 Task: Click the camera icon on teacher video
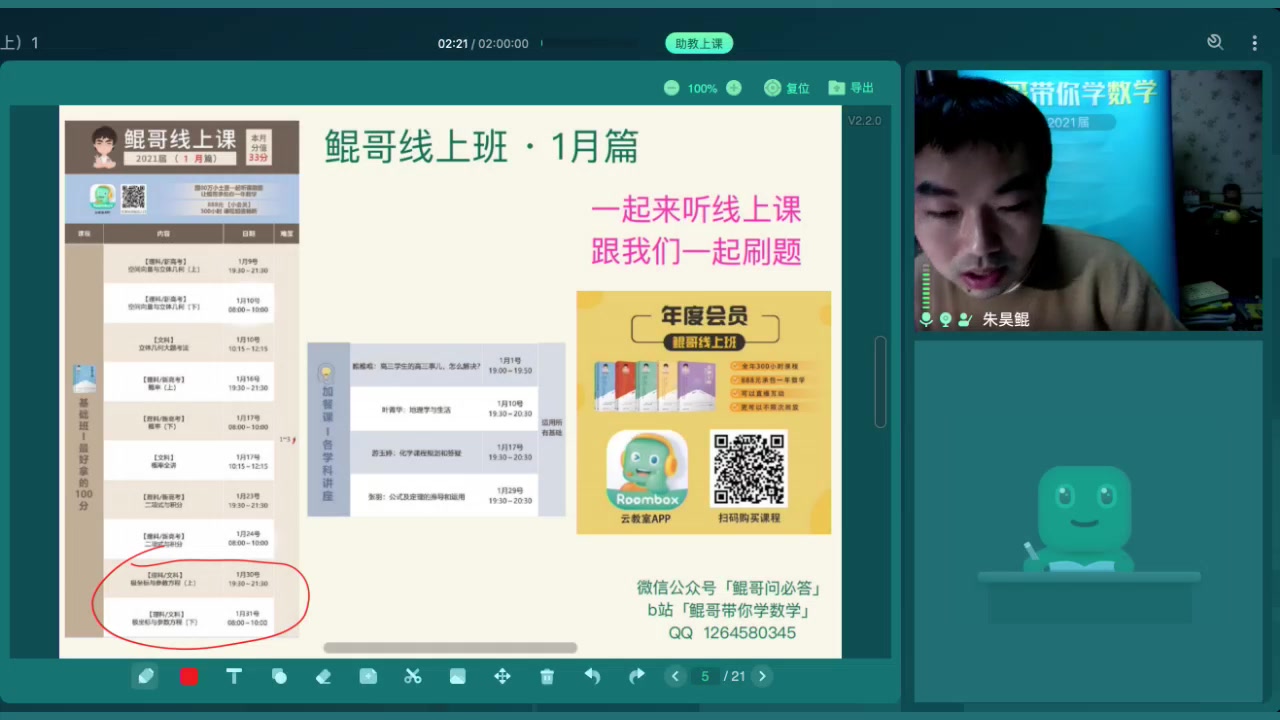945,319
